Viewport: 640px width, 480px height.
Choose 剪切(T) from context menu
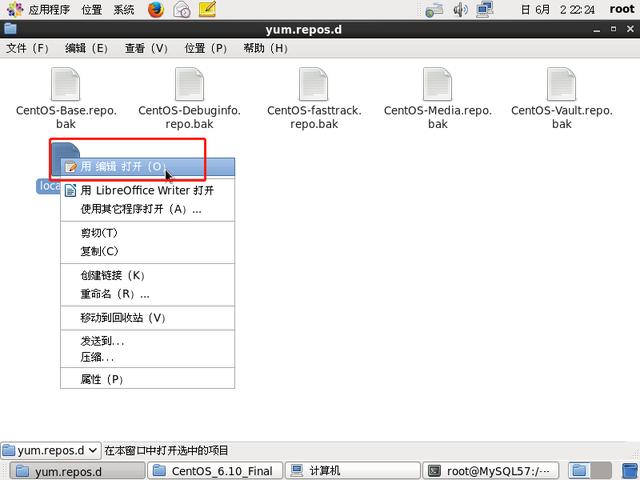click(x=148, y=233)
